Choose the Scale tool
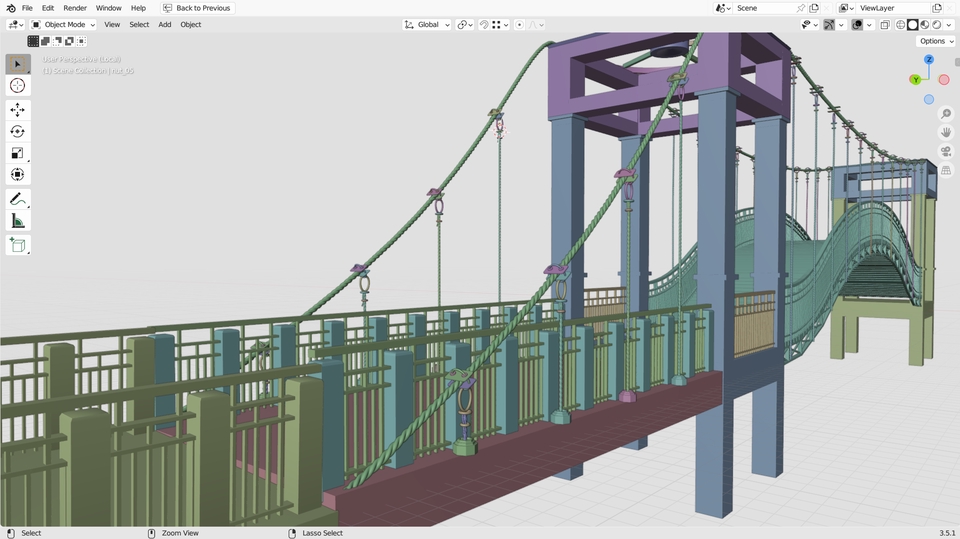Viewport: 960px width, 539px height. [18, 153]
